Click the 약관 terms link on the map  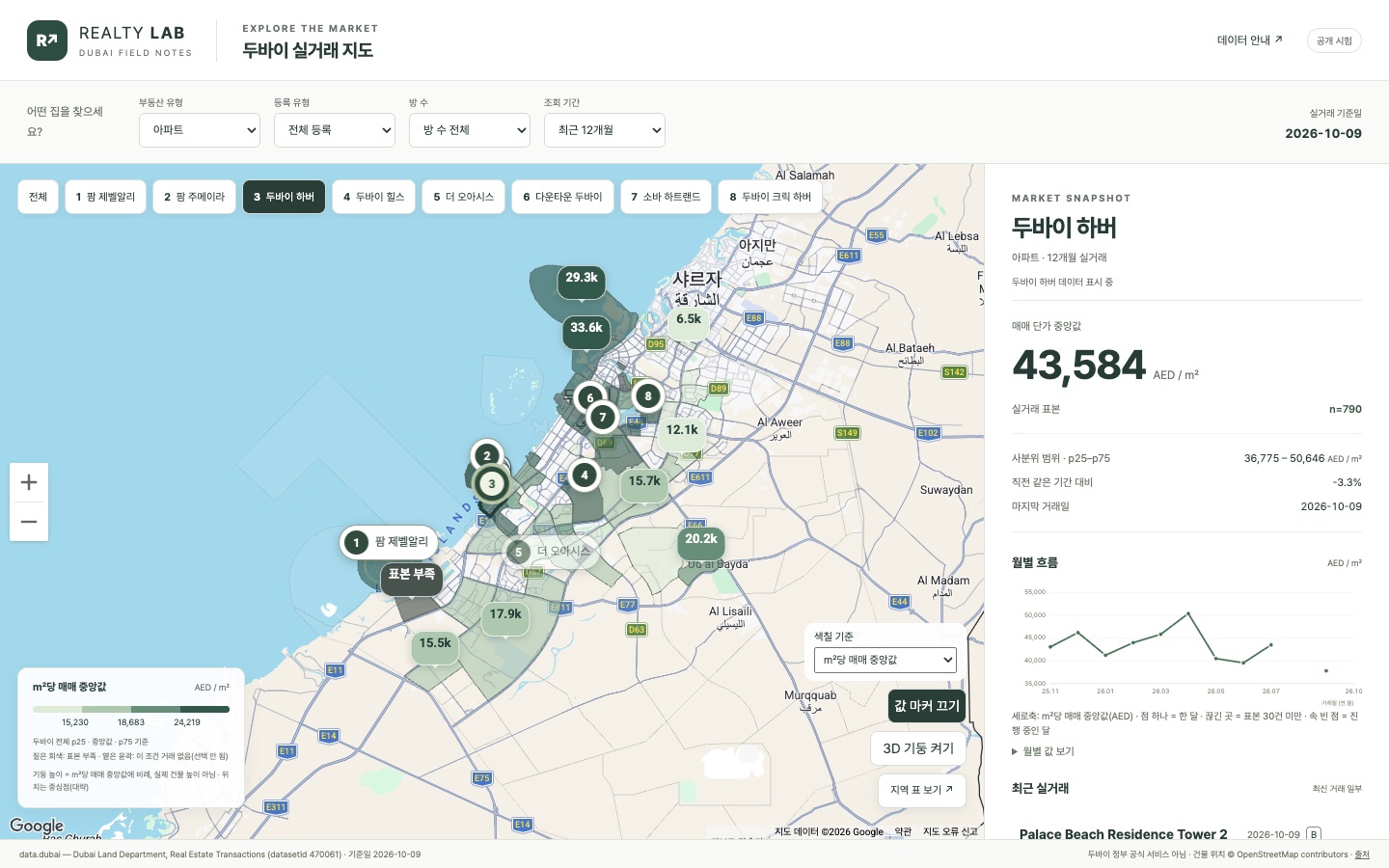click(x=903, y=831)
